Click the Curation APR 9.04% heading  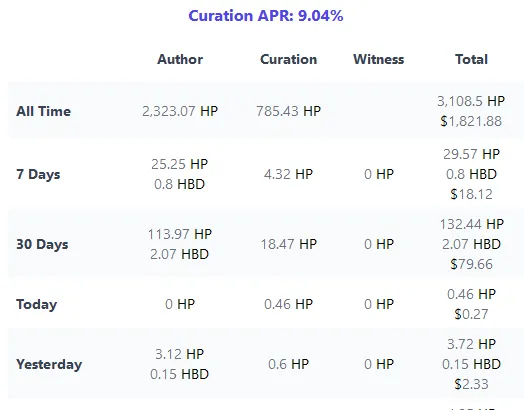point(266,16)
